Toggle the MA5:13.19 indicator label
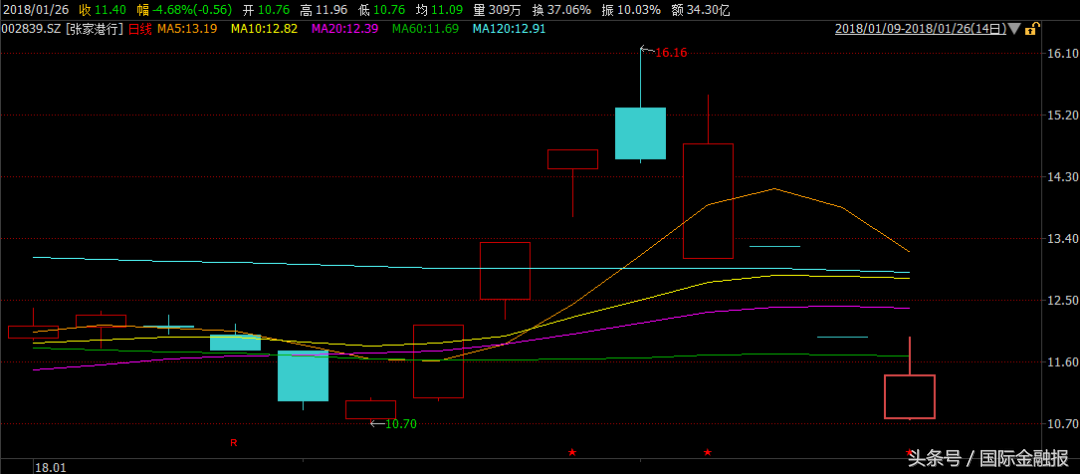This screenshot has width=1080, height=474. pos(185,29)
